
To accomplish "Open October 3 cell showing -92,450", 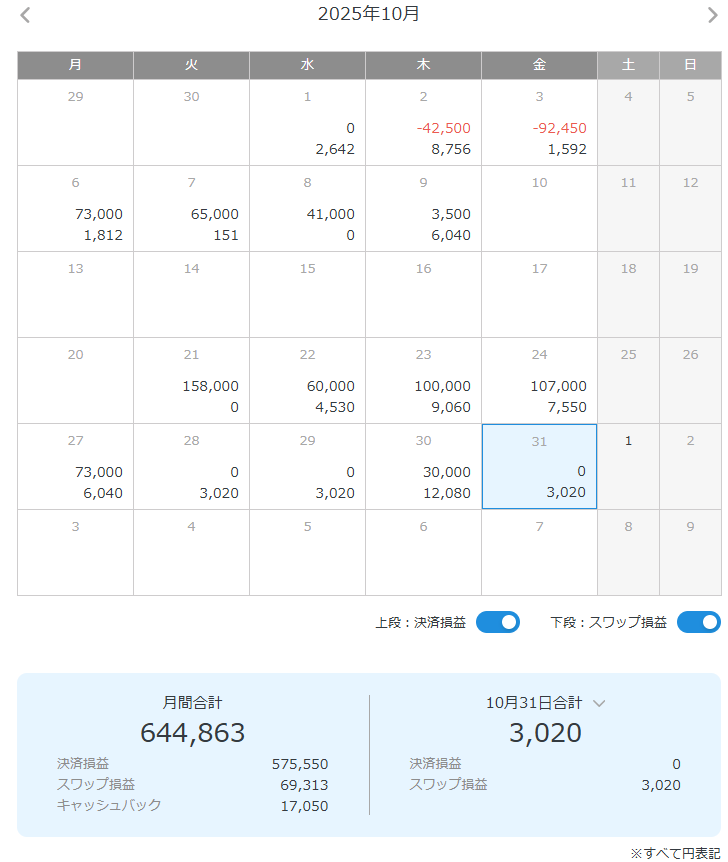I will coord(539,123).
